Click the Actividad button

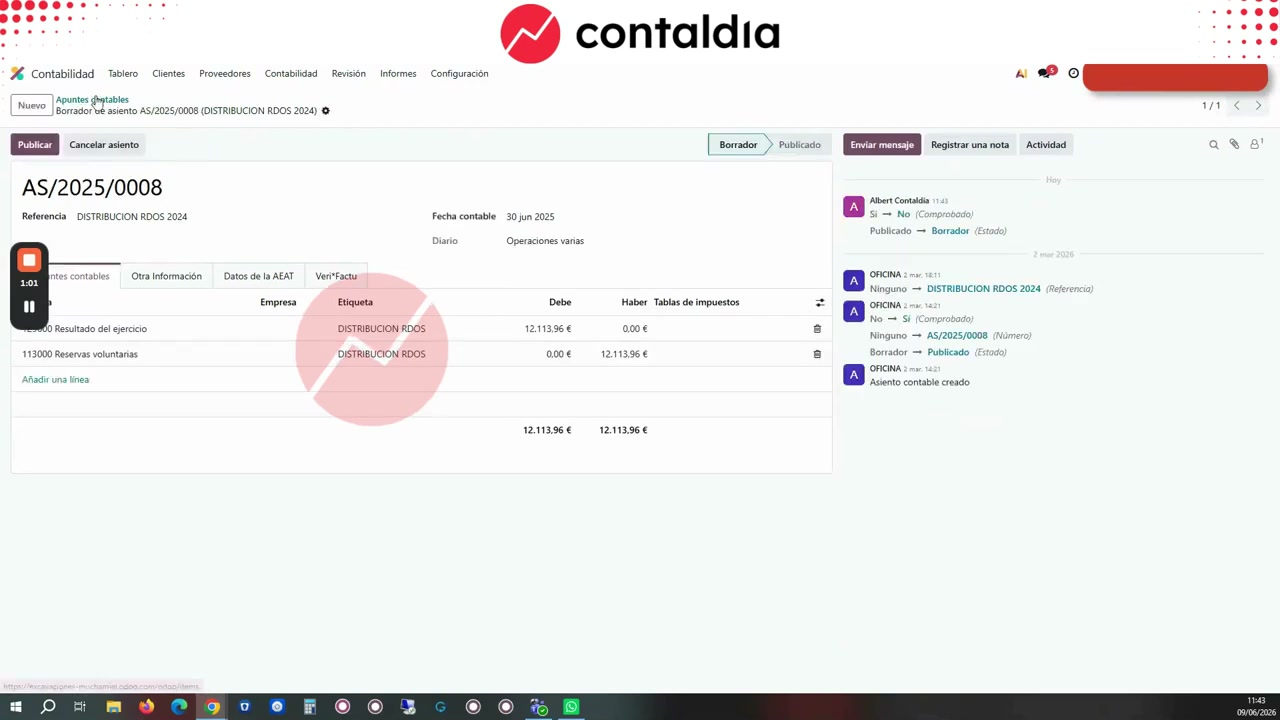click(x=1046, y=145)
